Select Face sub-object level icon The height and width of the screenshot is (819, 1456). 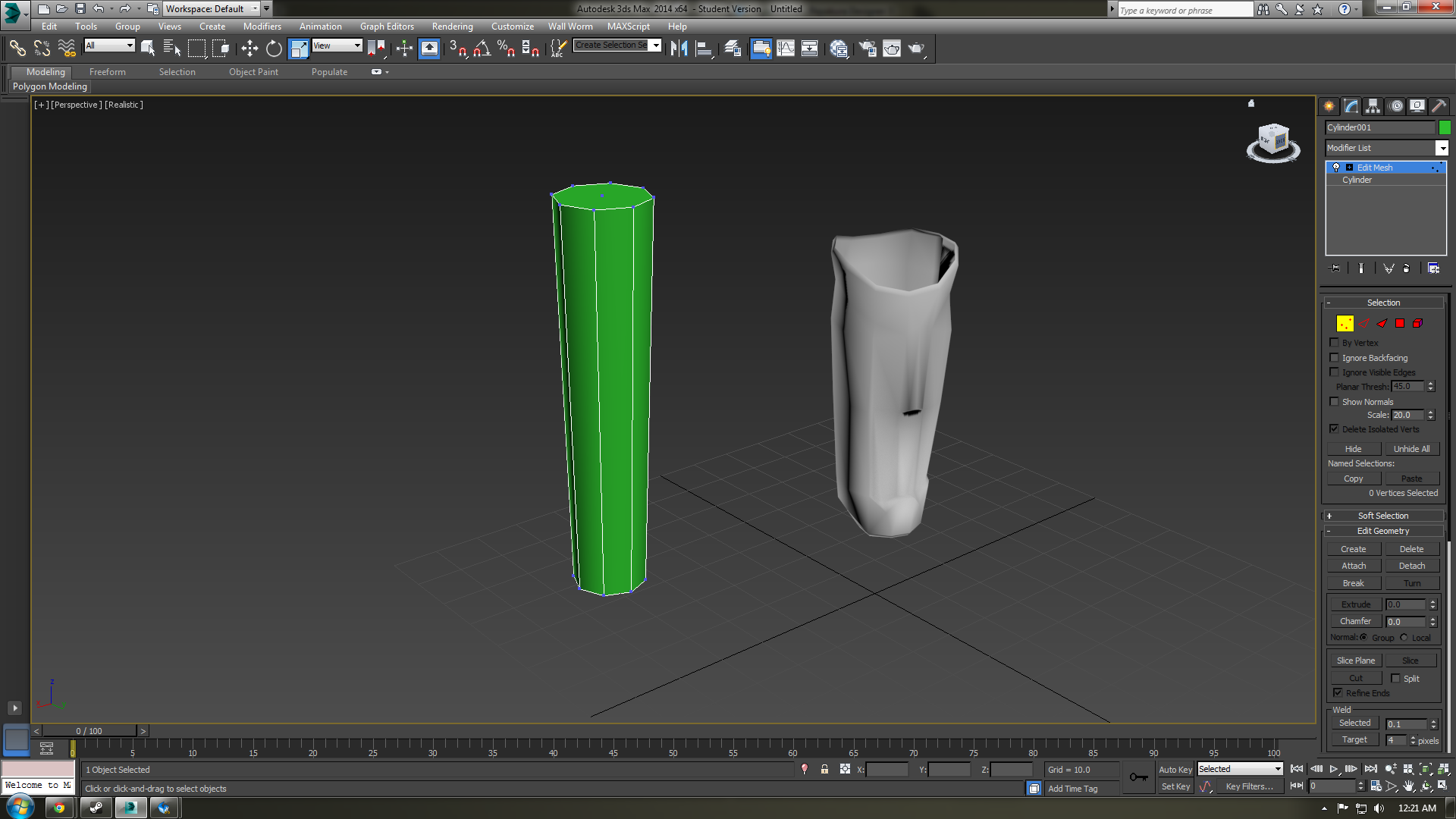pyautogui.click(x=1382, y=324)
